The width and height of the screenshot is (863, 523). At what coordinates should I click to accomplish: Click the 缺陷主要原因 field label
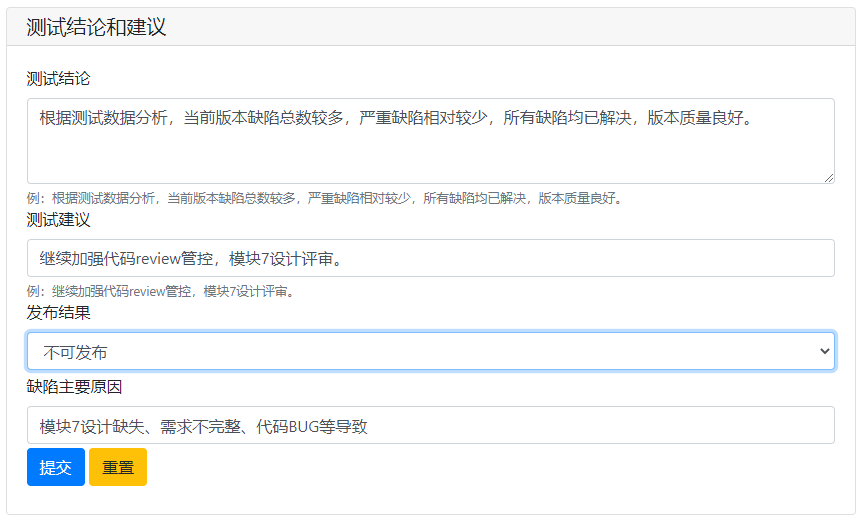(74, 386)
